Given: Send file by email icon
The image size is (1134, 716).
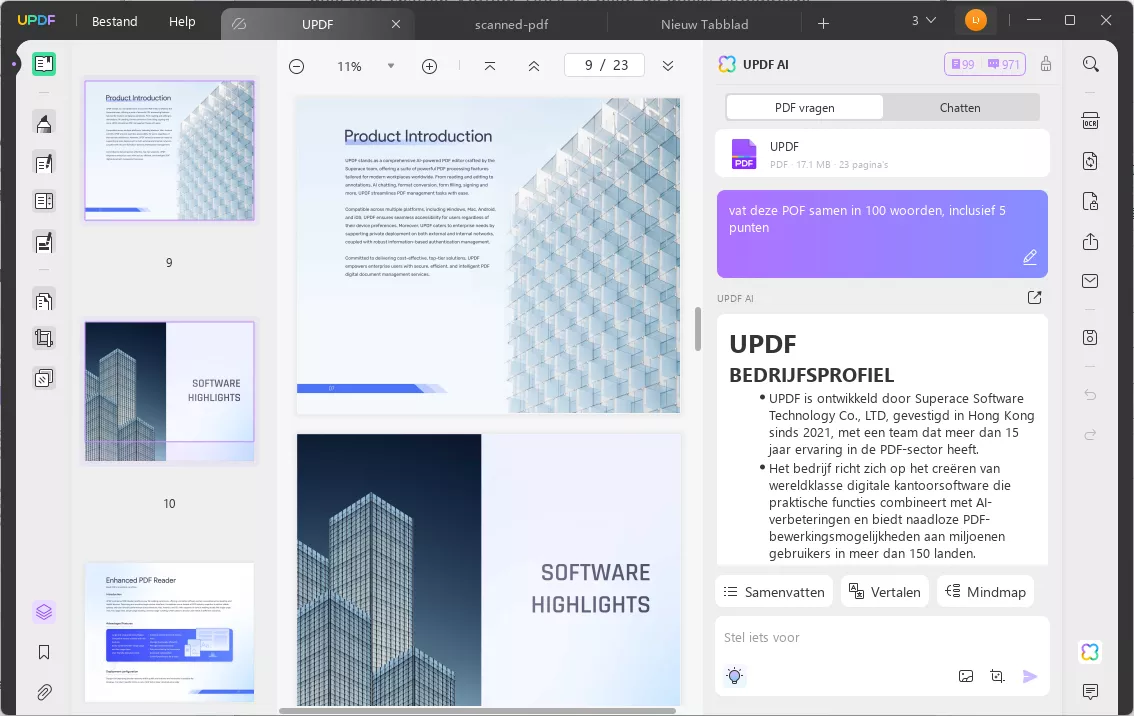Looking at the screenshot, I should click(1091, 281).
